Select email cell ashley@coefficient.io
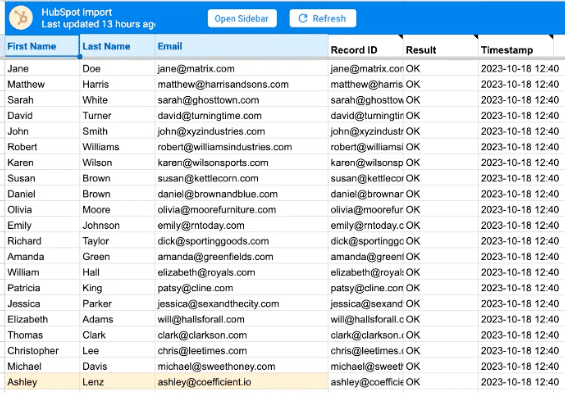The width and height of the screenshot is (565, 393). (241, 382)
